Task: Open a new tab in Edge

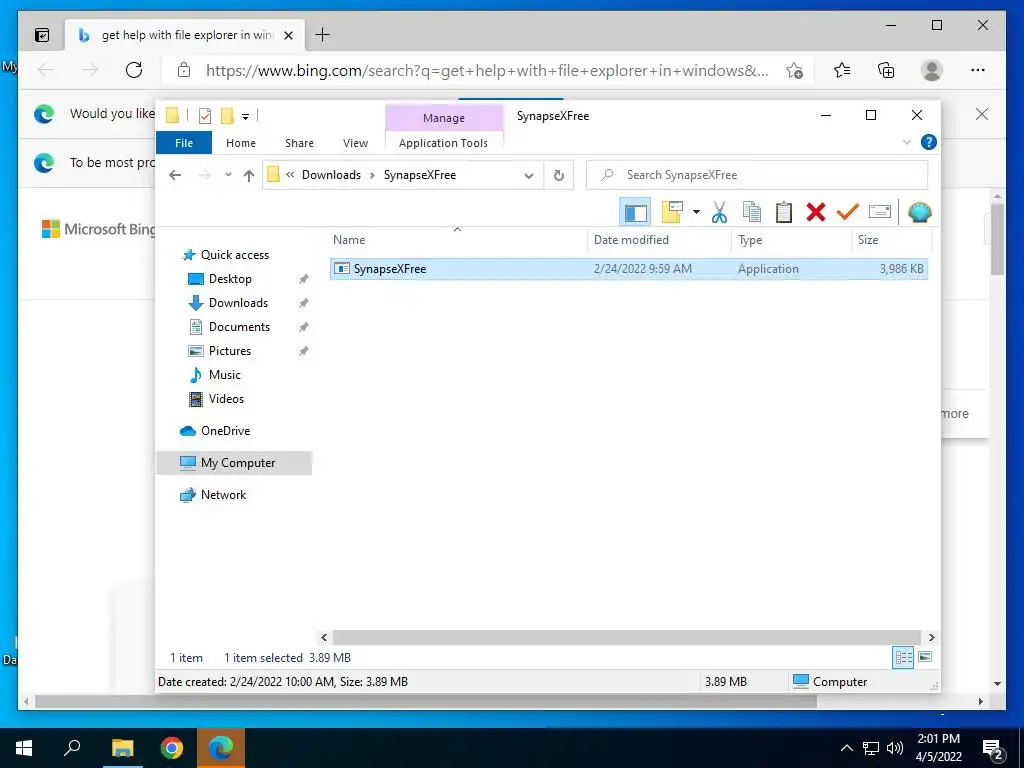Action: (323, 35)
